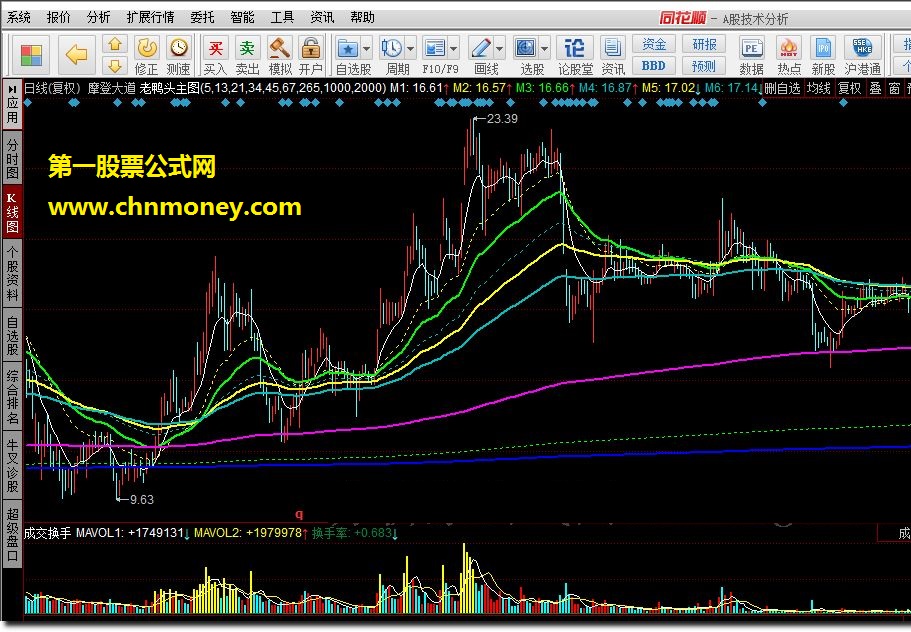Click the red q marker on chart
This screenshot has height=632, width=911.
[x=299, y=514]
